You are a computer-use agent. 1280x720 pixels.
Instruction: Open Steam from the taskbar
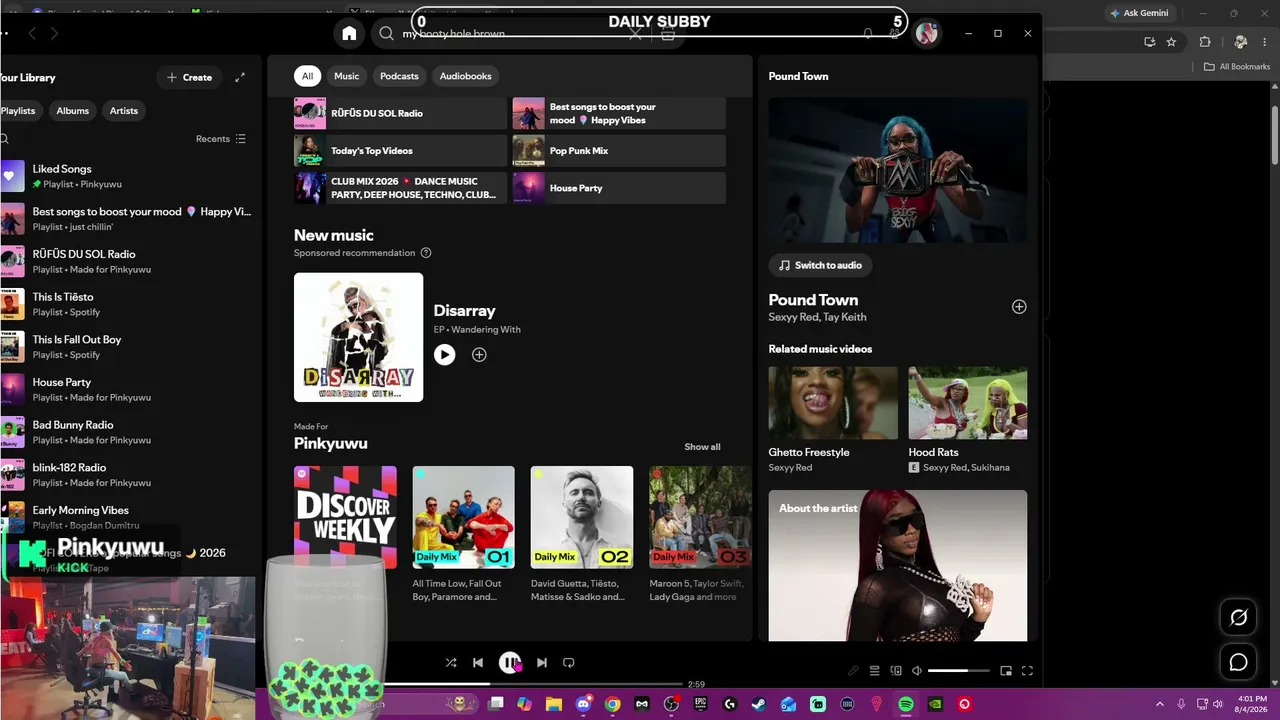coord(759,704)
